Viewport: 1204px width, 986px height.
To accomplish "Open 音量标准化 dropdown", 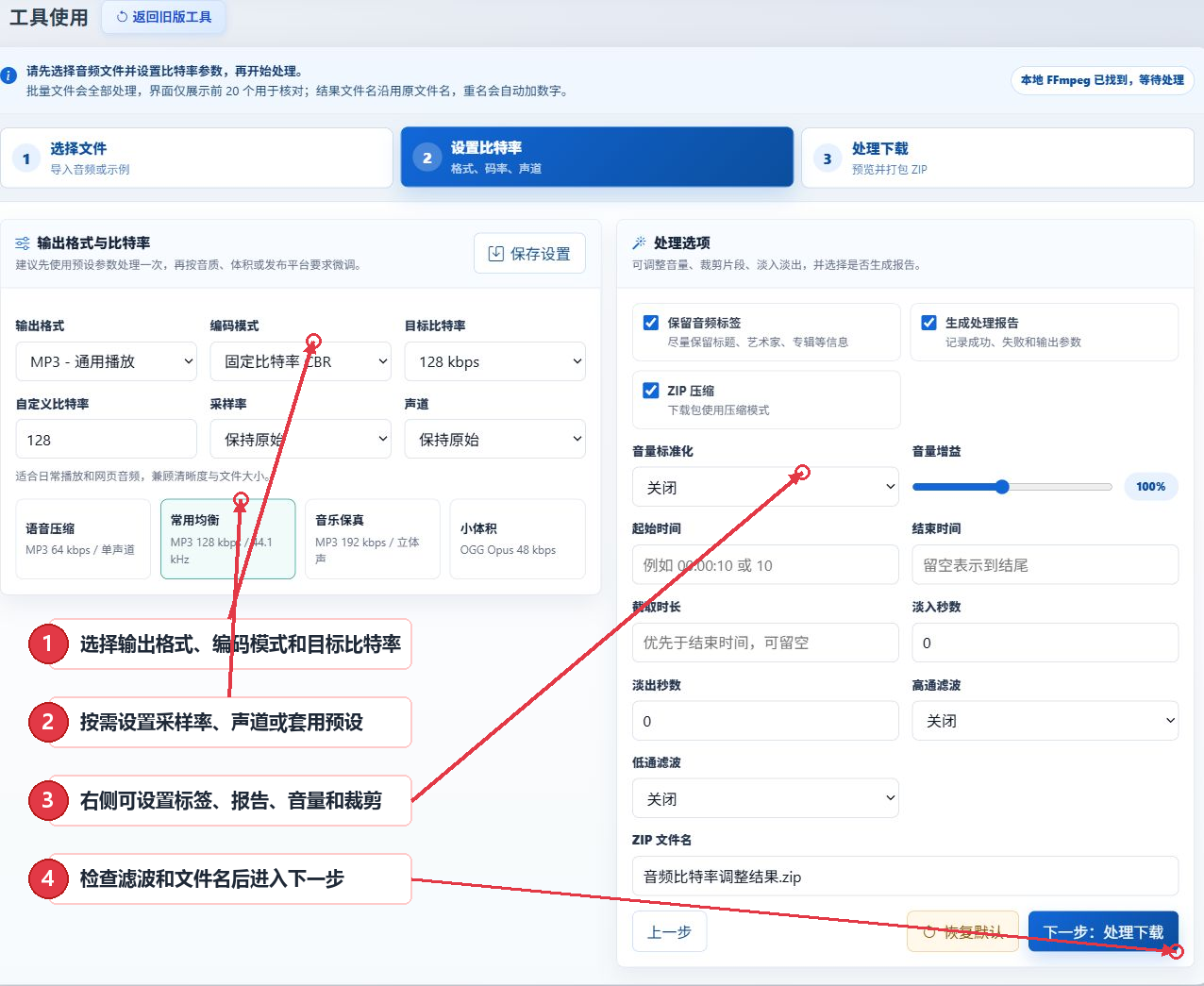I will click(x=765, y=487).
